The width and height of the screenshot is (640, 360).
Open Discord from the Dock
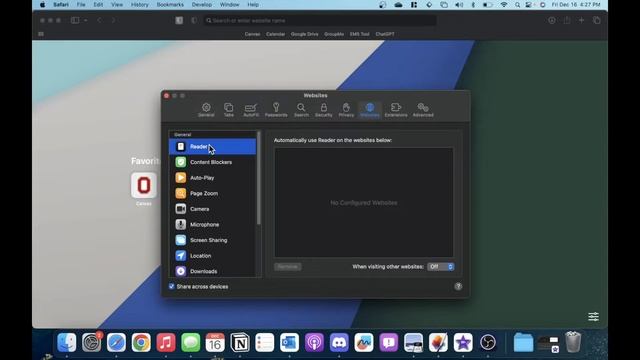339,342
